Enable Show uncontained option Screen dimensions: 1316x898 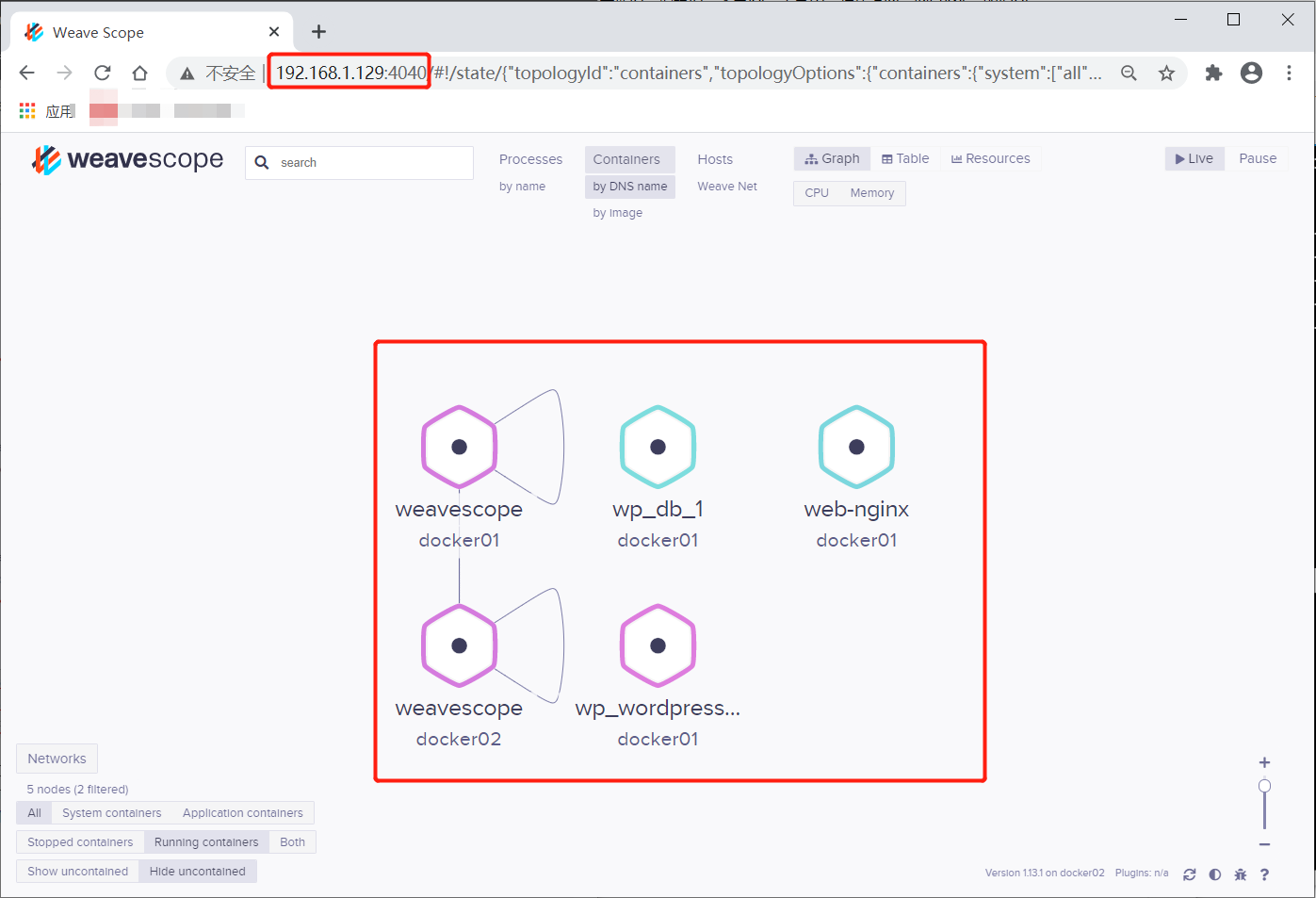77,872
